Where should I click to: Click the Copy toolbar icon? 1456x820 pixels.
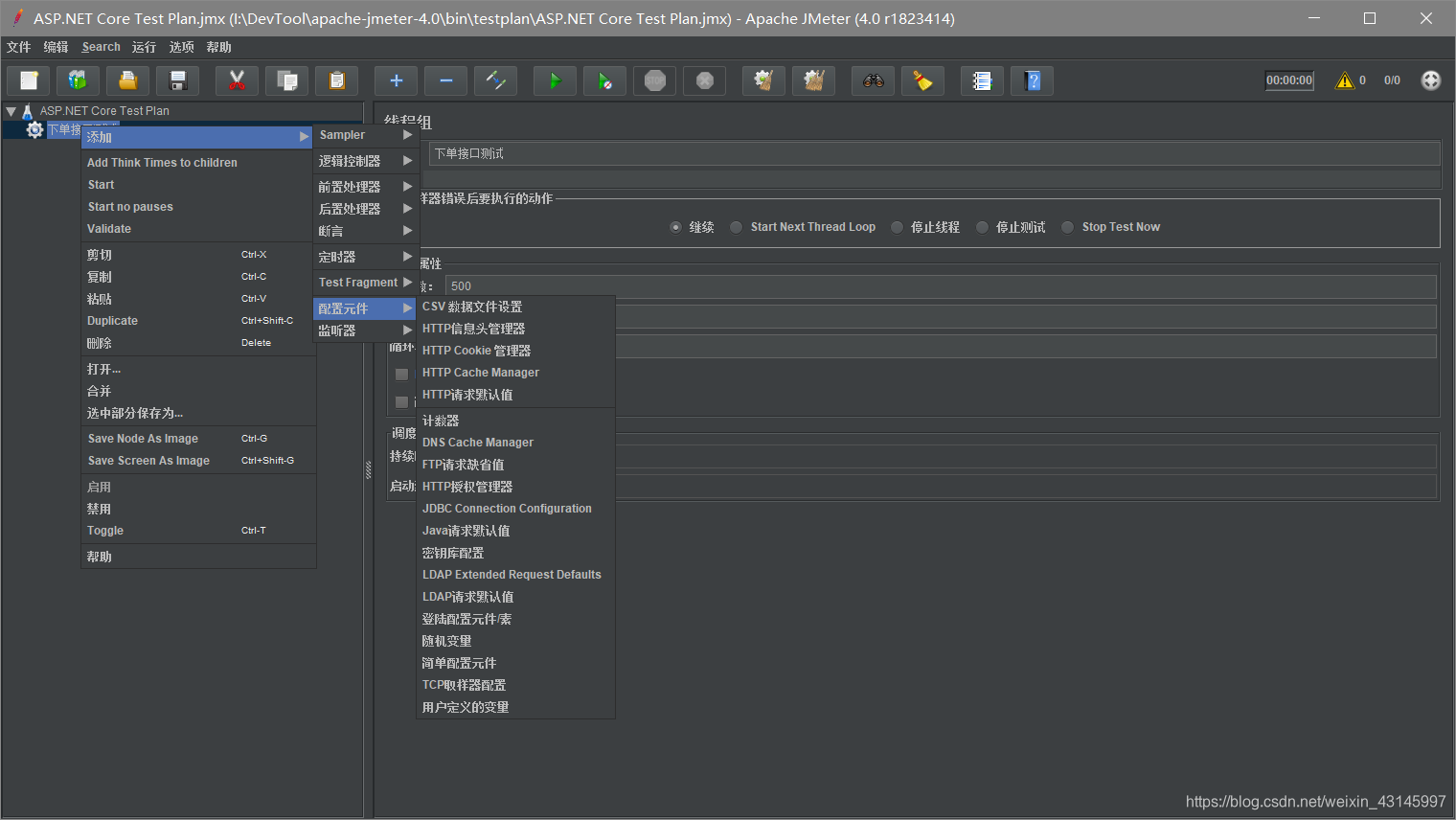287,80
